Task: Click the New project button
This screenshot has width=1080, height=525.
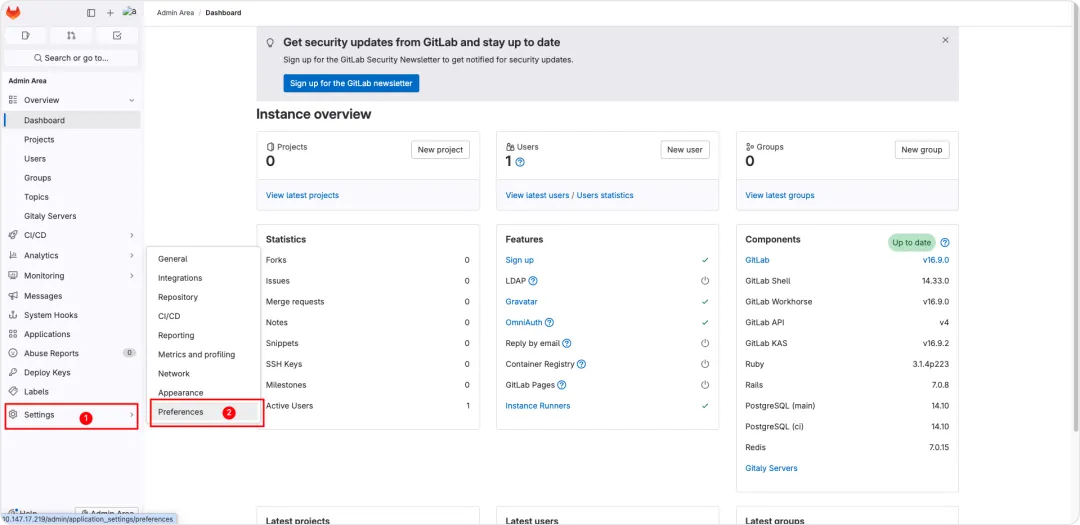Action: pos(440,150)
